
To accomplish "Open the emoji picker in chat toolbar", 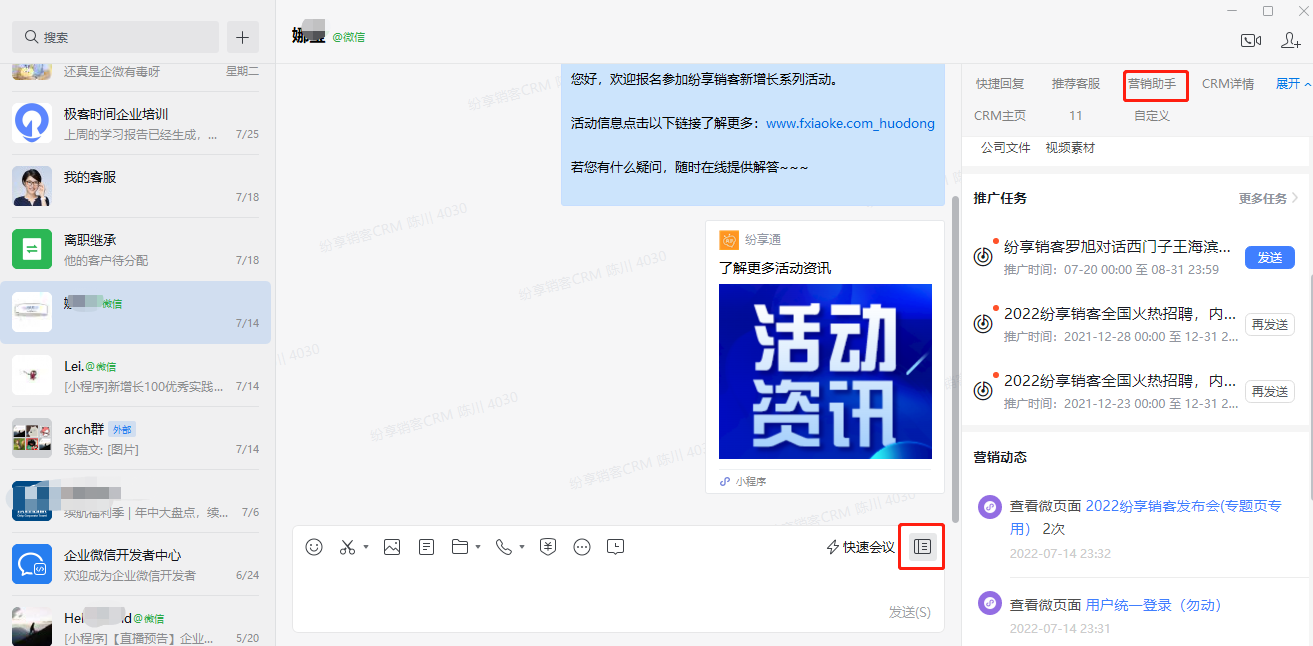I will coord(314,547).
